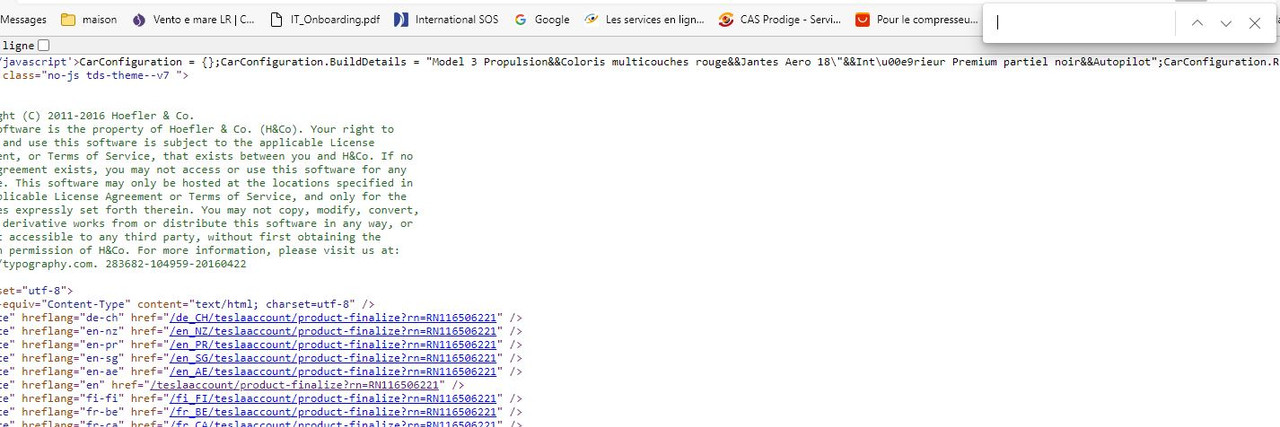Open the fr_BE product-finalize link
This screenshot has width=1280, height=427.
point(335,412)
